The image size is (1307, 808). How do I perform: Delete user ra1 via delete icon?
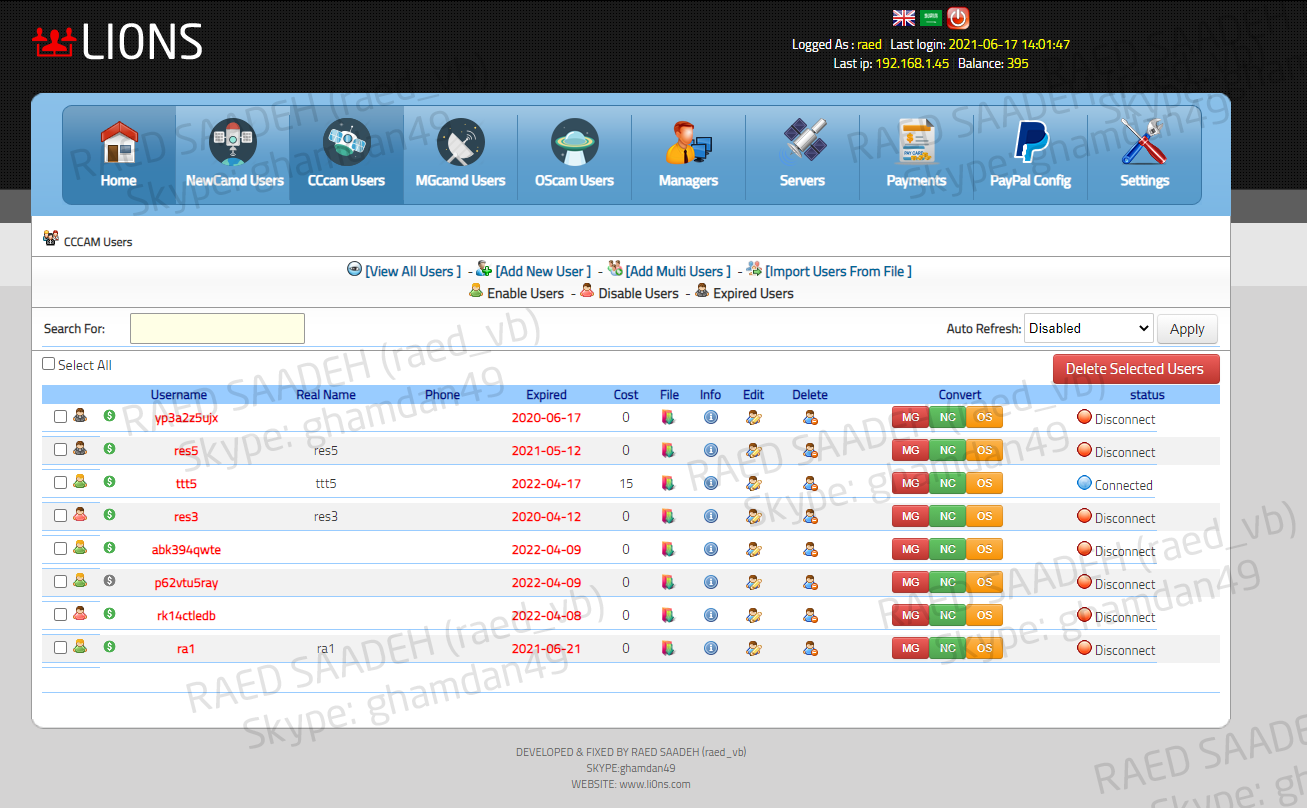click(x=810, y=648)
